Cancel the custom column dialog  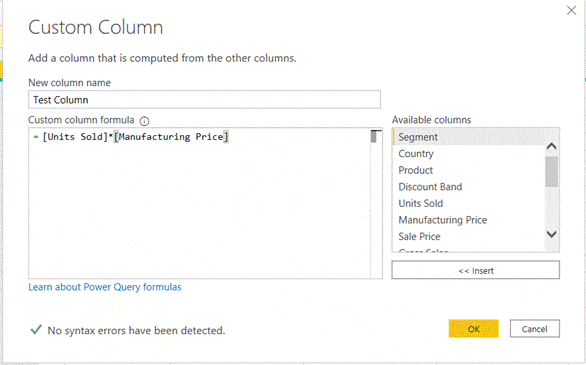(x=534, y=329)
